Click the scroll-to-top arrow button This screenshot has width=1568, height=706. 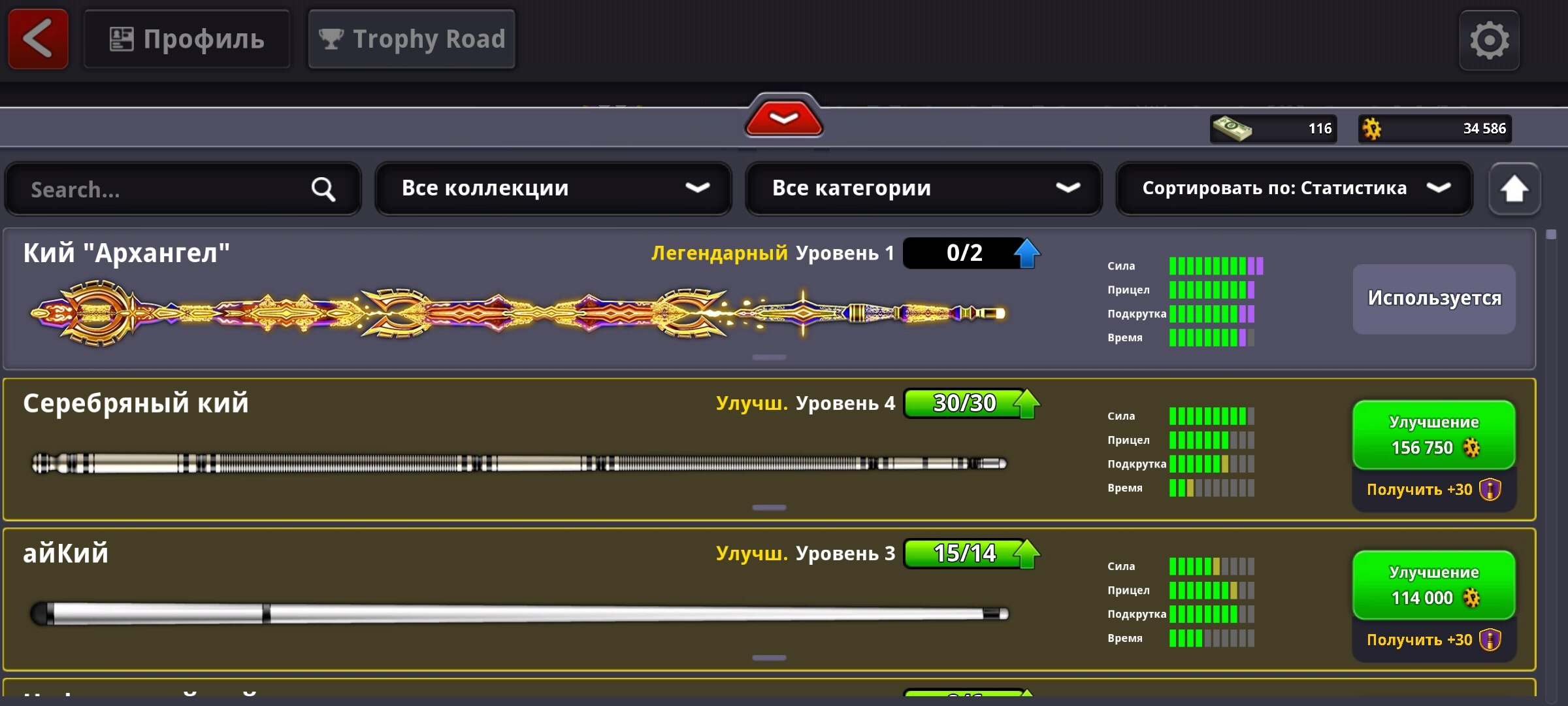[x=1514, y=190]
